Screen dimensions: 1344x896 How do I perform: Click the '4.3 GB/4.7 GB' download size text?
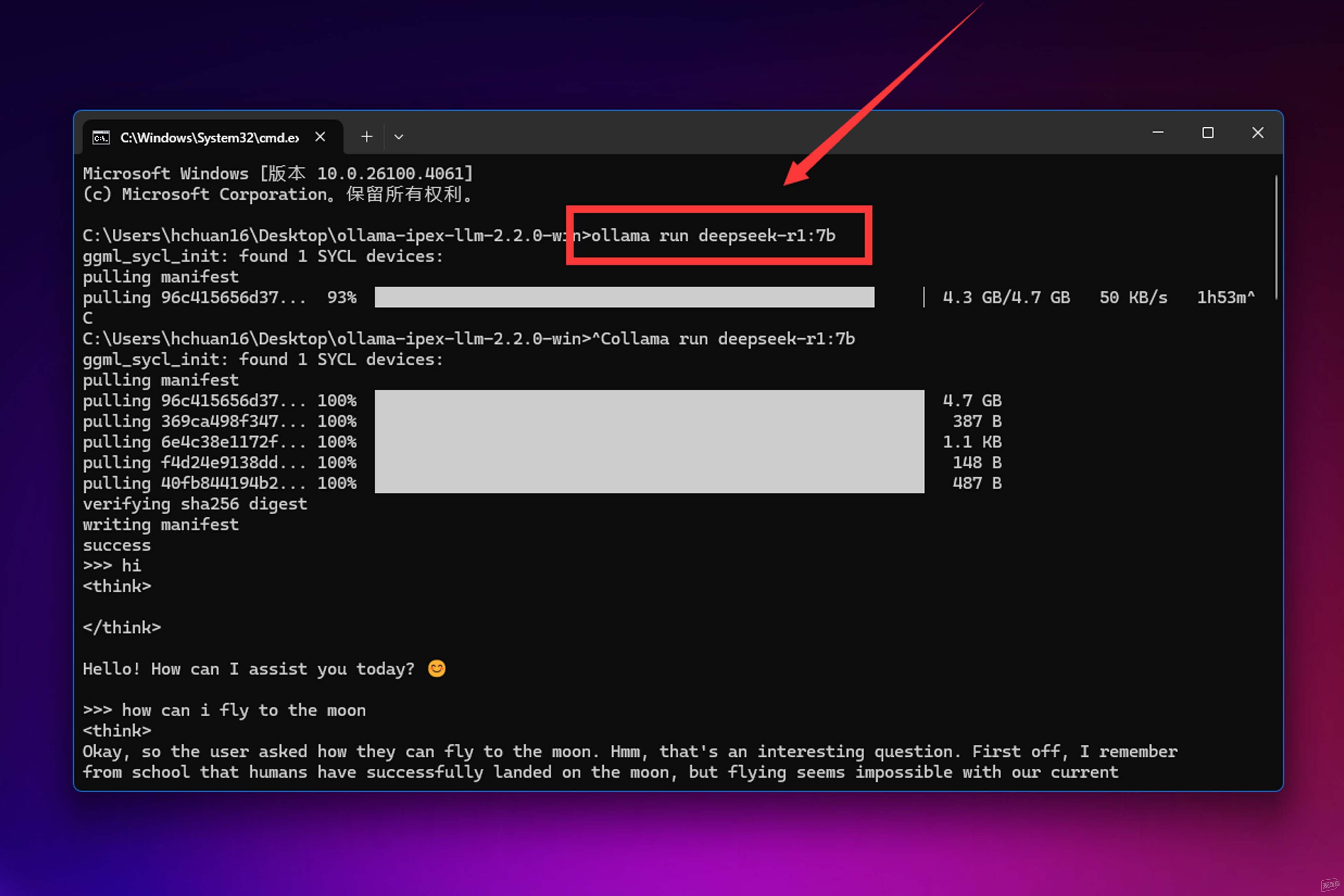click(x=1006, y=297)
